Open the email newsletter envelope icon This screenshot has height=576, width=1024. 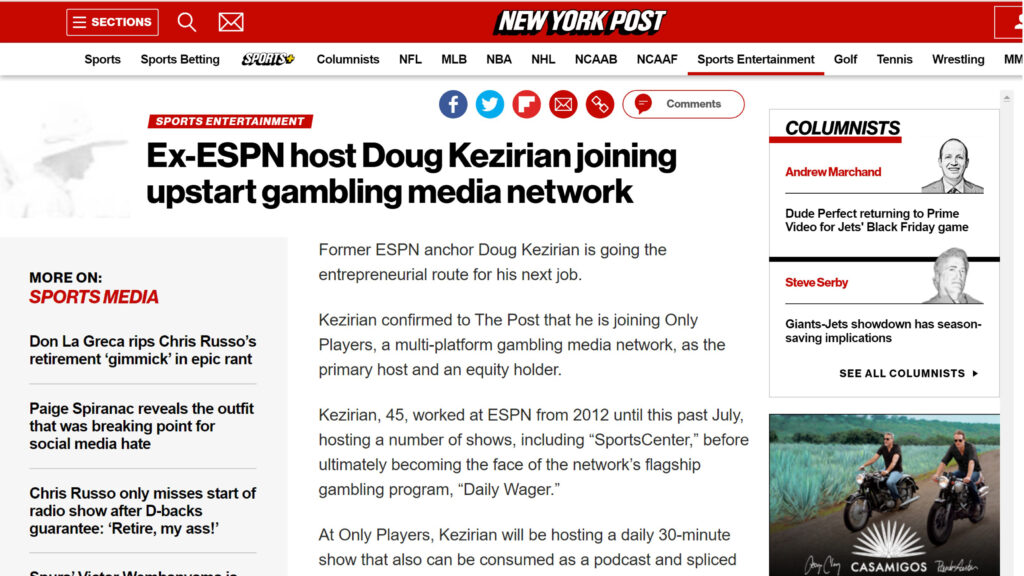pos(231,22)
